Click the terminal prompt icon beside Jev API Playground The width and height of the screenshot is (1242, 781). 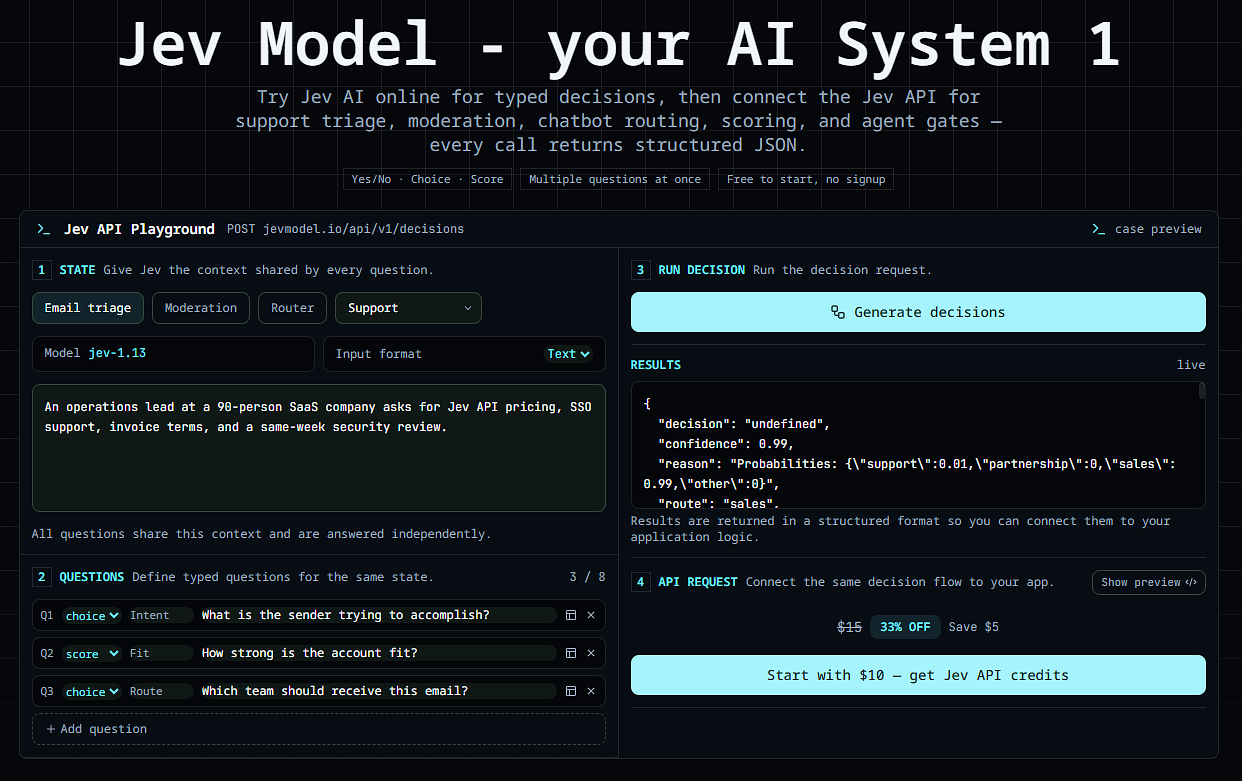[x=43, y=229]
